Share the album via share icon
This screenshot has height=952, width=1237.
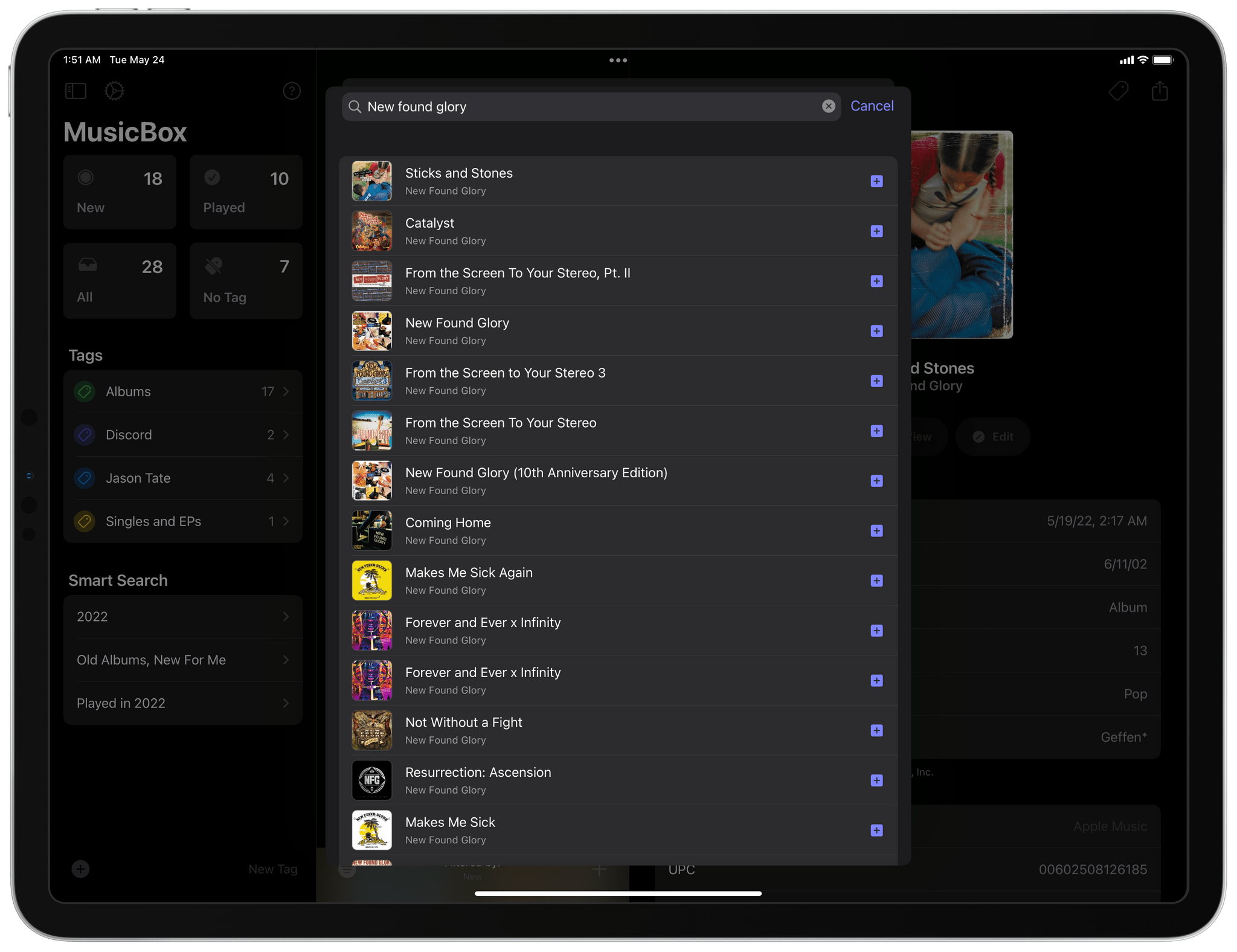(x=1160, y=91)
